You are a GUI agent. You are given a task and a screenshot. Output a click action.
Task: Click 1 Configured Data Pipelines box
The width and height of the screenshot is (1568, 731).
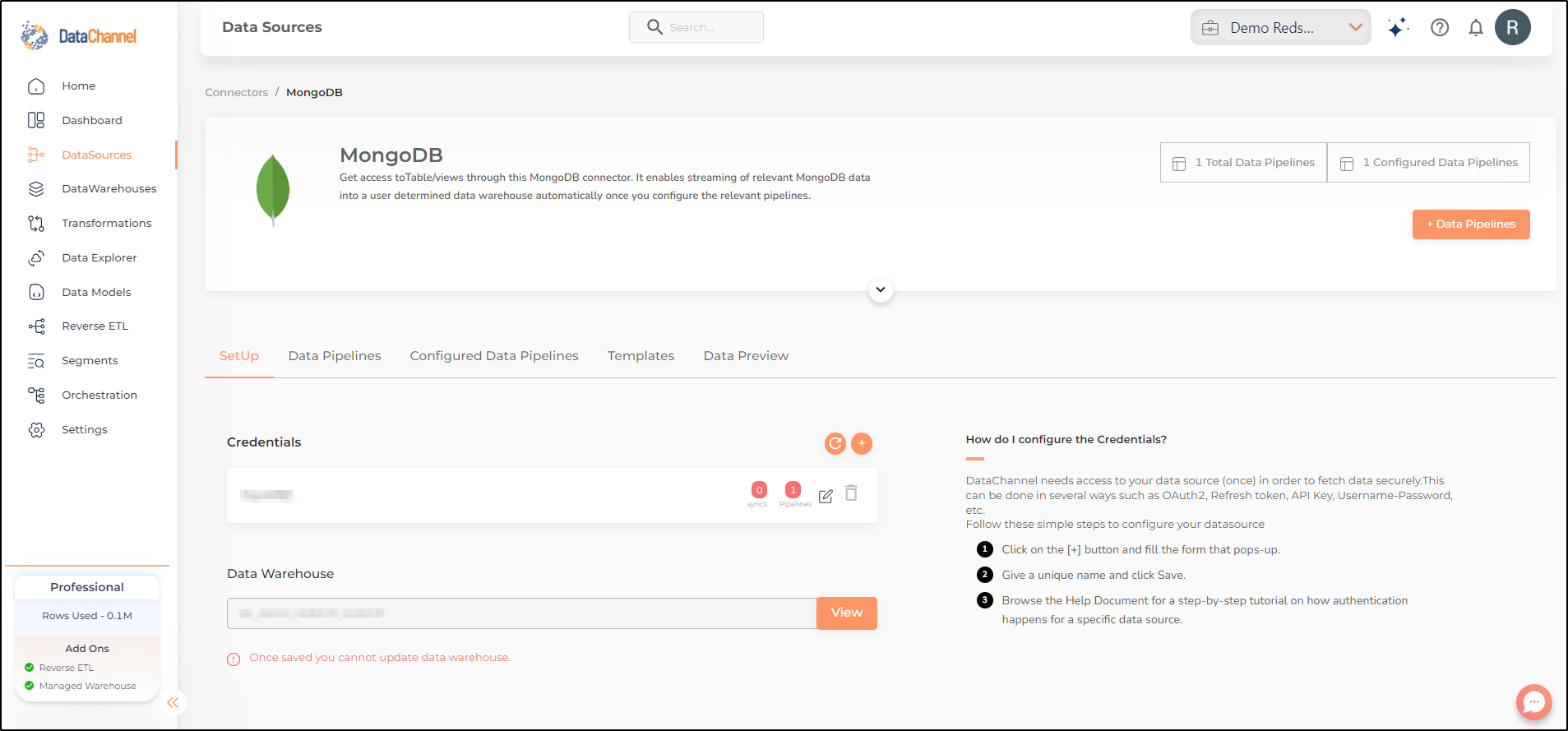coord(1428,163)
